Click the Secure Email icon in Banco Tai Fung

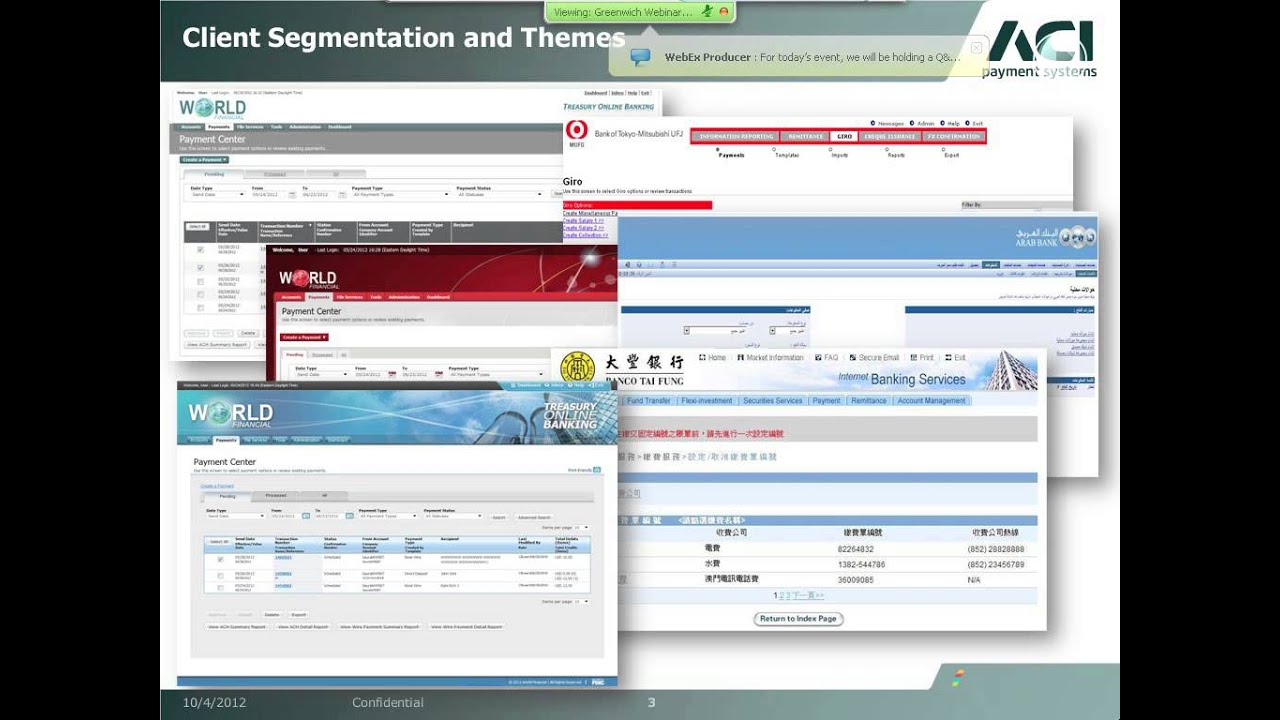pos(852,357)
